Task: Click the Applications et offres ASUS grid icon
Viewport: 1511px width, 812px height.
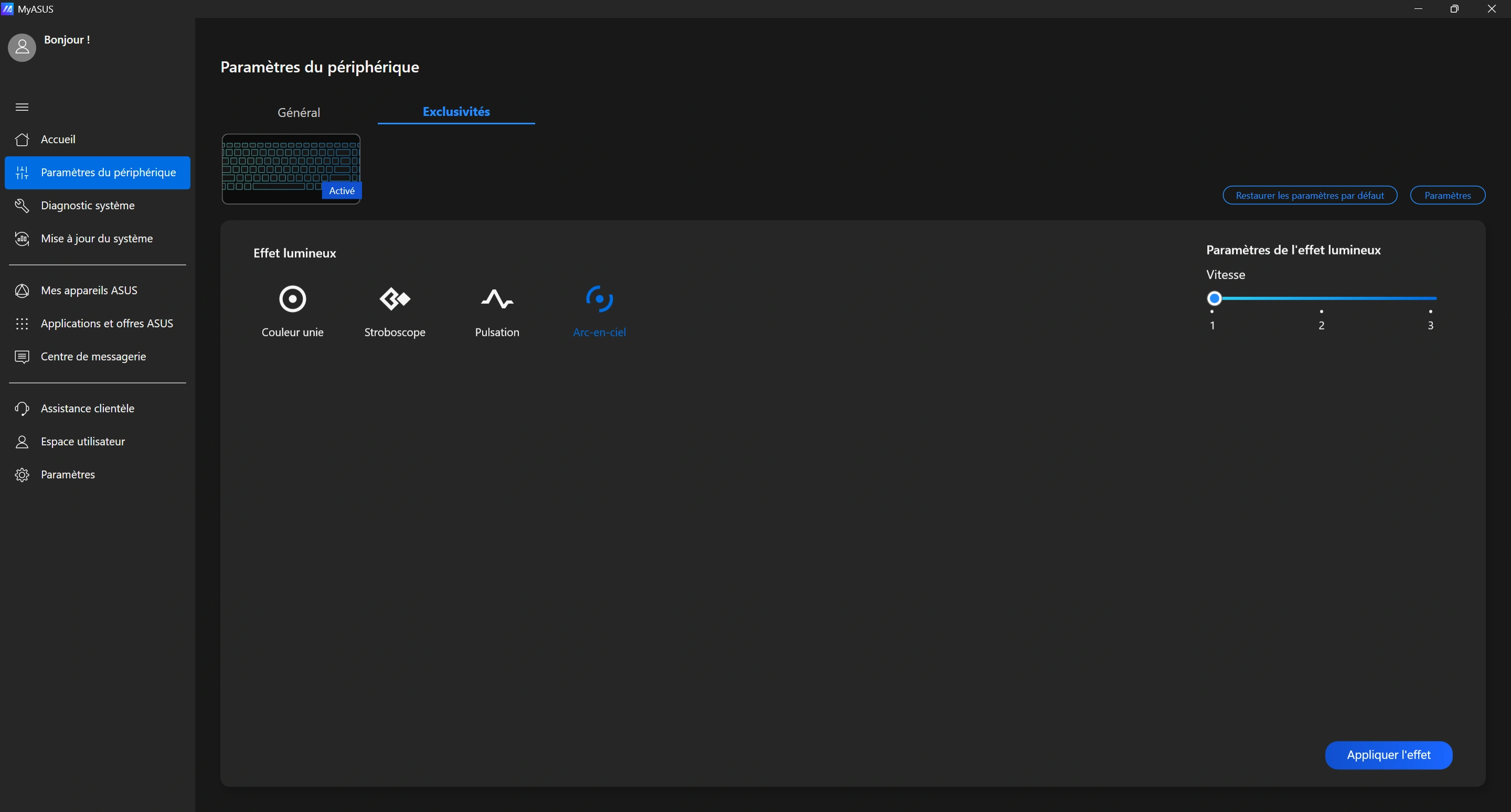Action: pyautogui.click(x=22, y=324)
